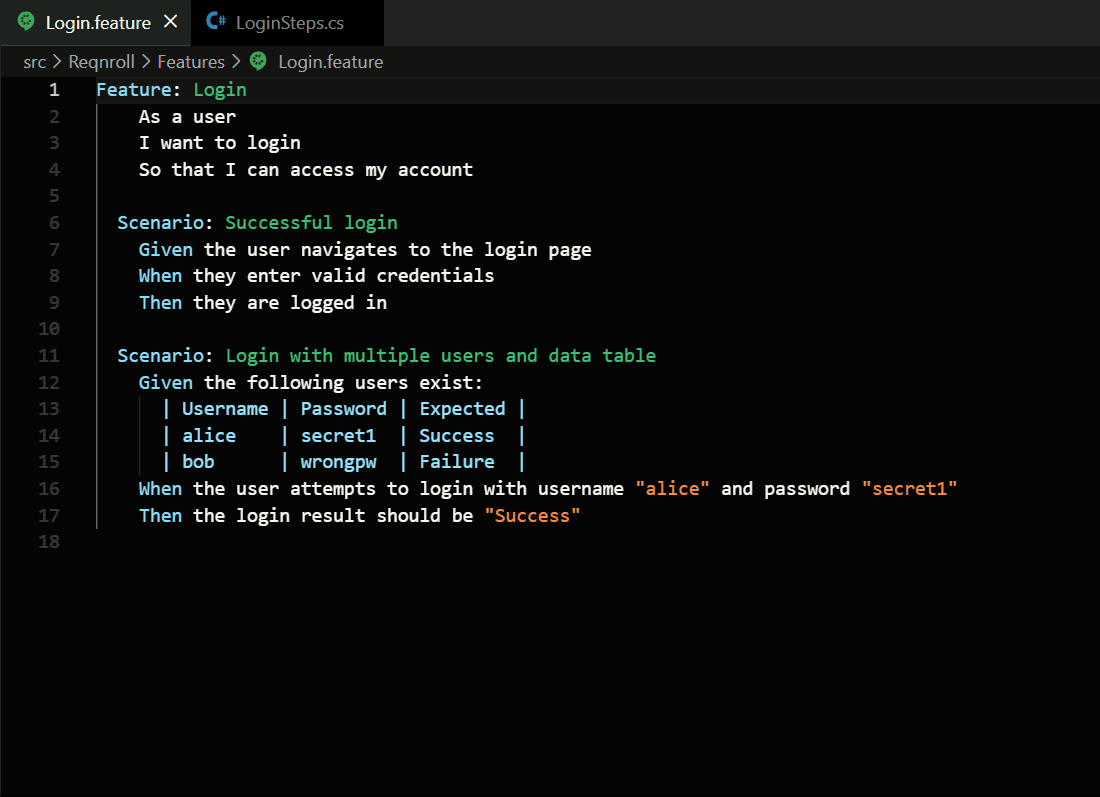Click line number 11 in the gutter
Screen dimensions: 1100x797
50,356
